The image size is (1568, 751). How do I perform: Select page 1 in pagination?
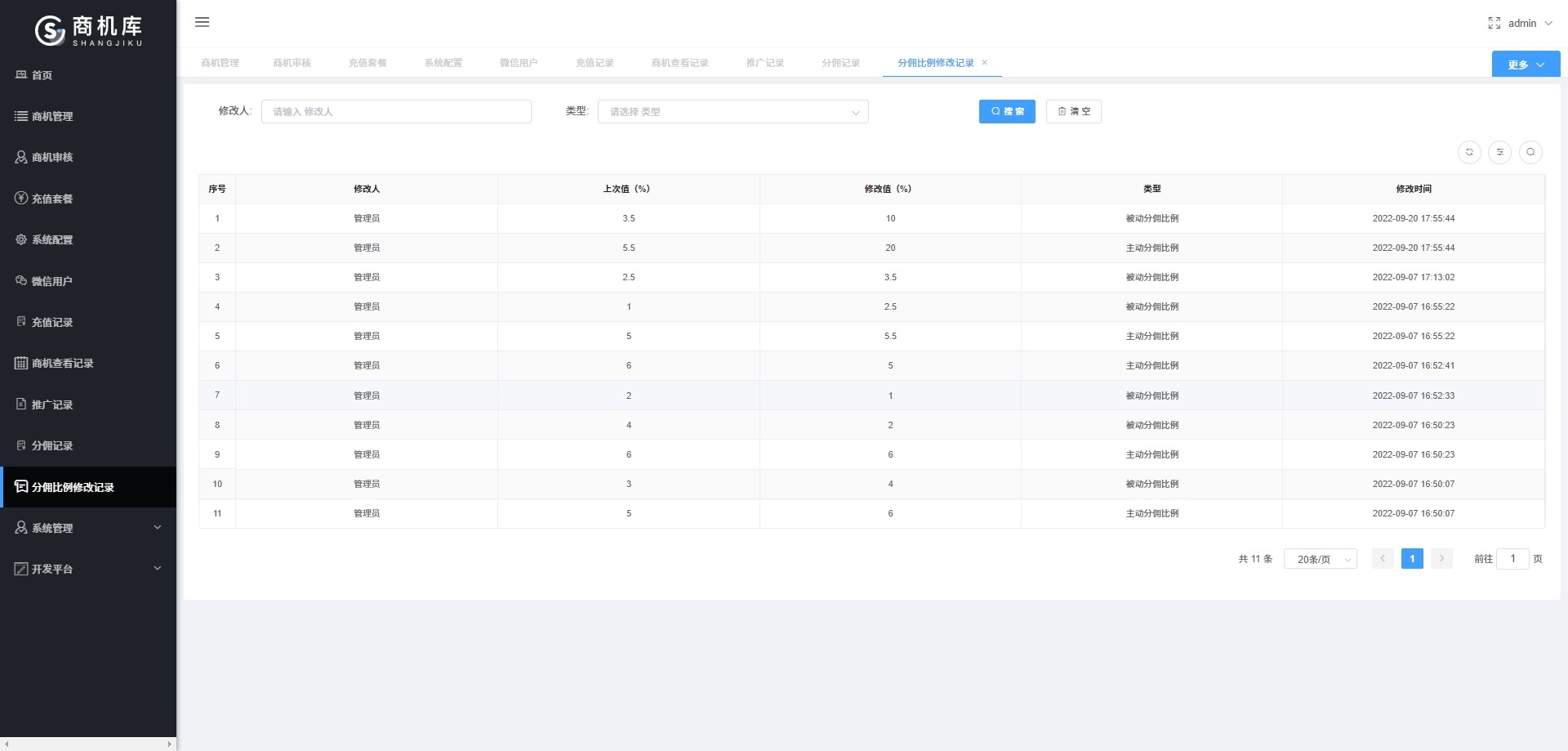(1412, 559)
